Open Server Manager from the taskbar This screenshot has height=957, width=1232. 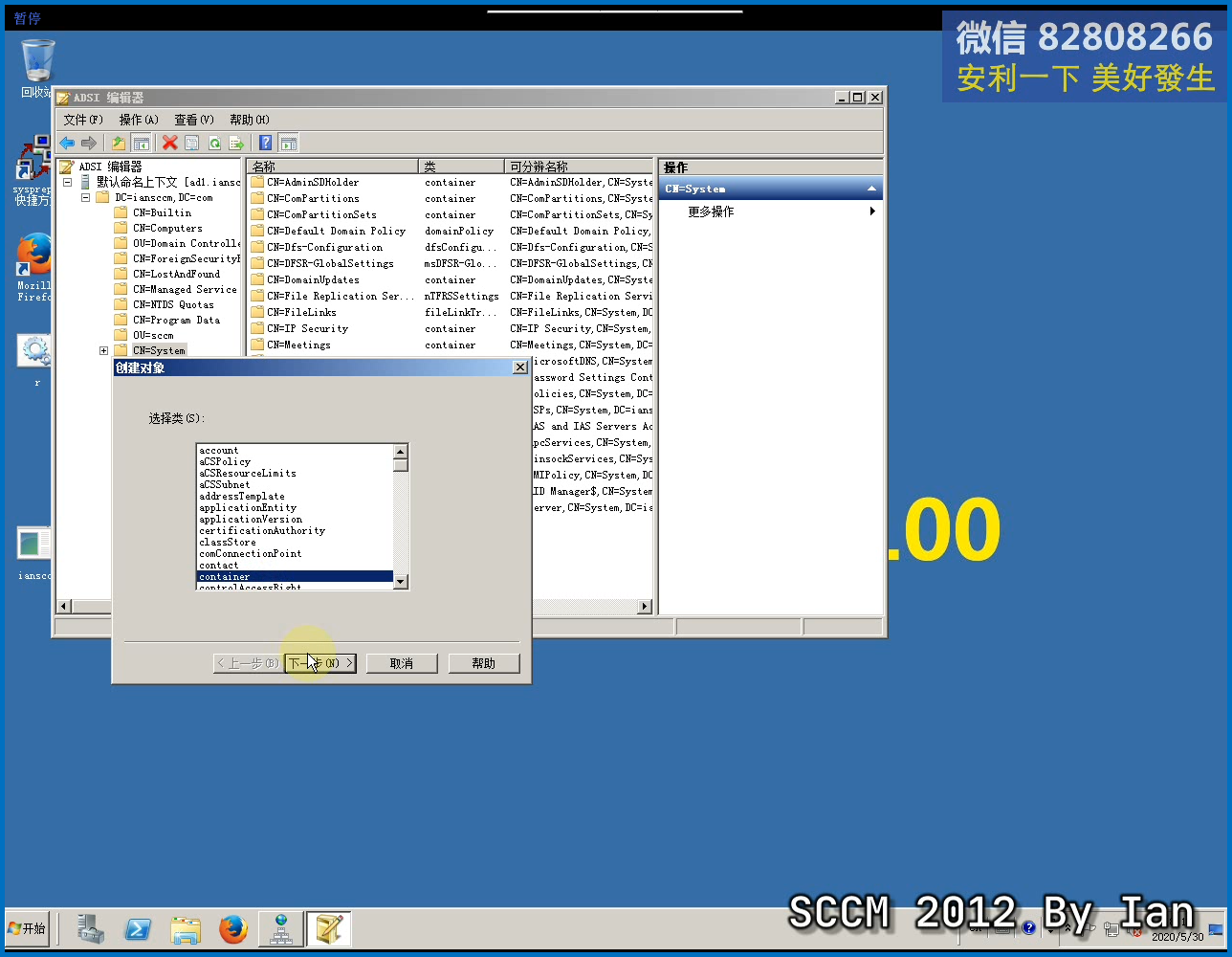tap(91, 928)
